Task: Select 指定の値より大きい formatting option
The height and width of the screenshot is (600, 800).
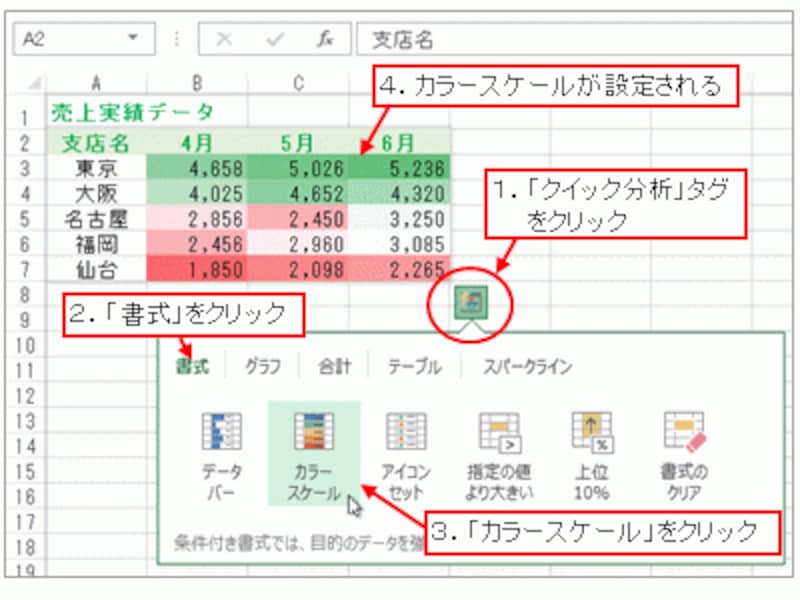Action: (499, 456)
